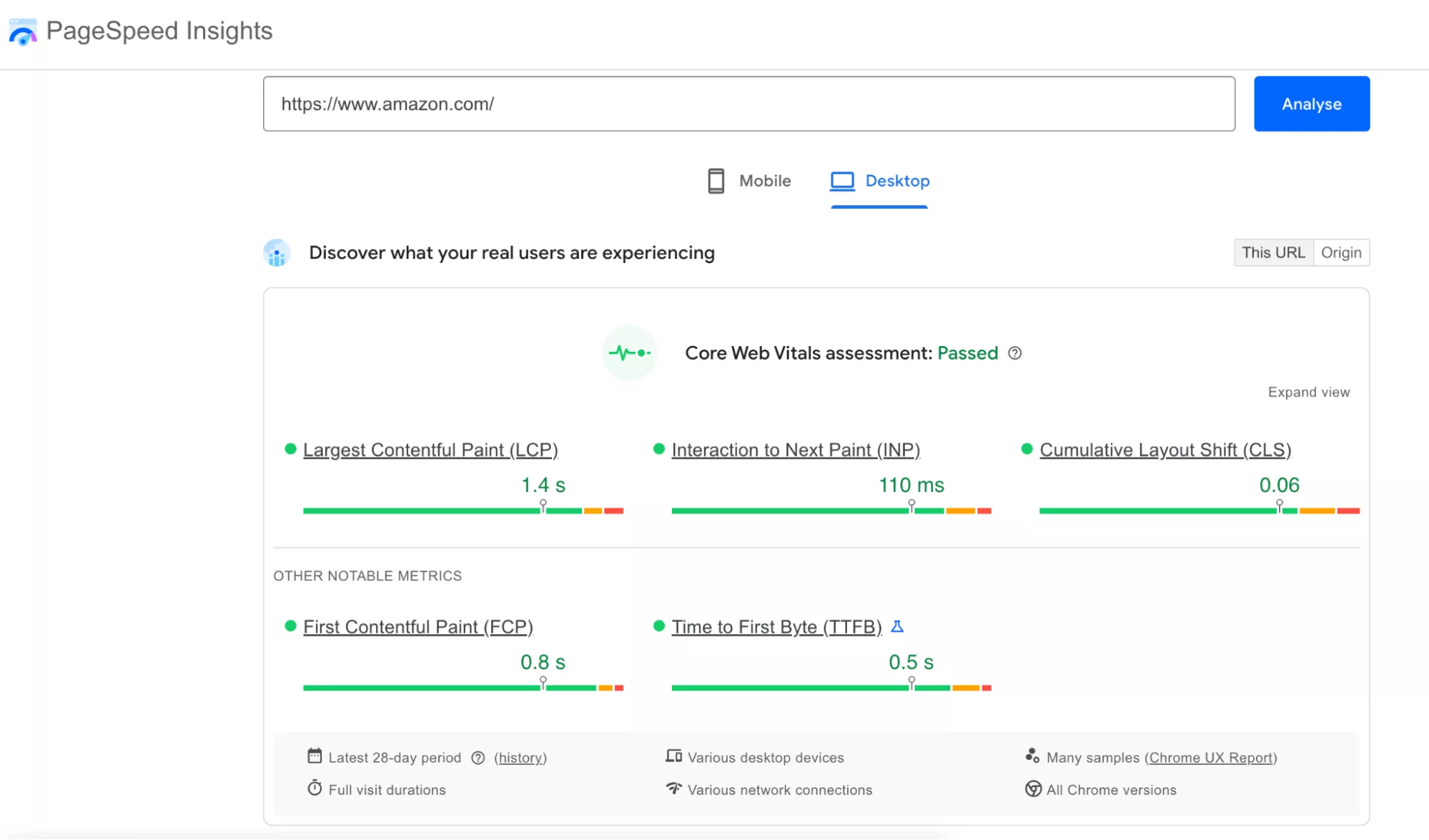Open the Chrome UX Report link

coord(1211,758)
